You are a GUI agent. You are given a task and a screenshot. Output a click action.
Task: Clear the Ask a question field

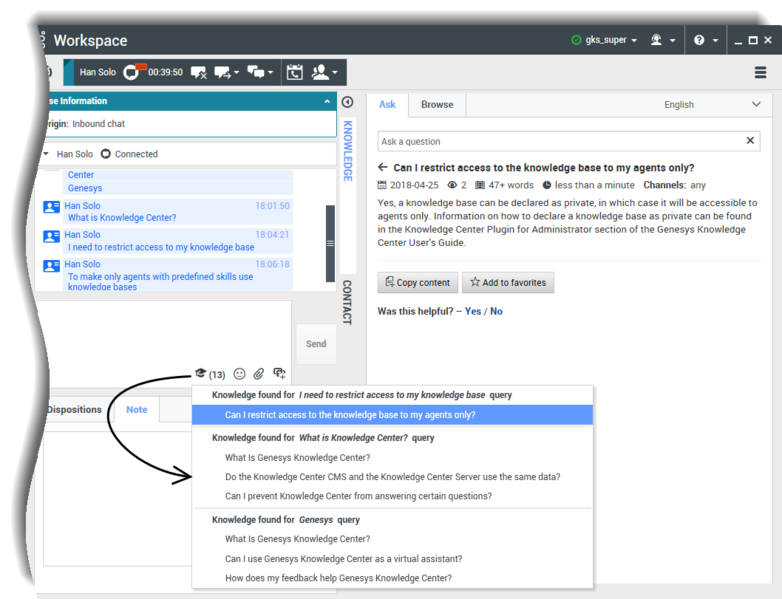(750, 141)
